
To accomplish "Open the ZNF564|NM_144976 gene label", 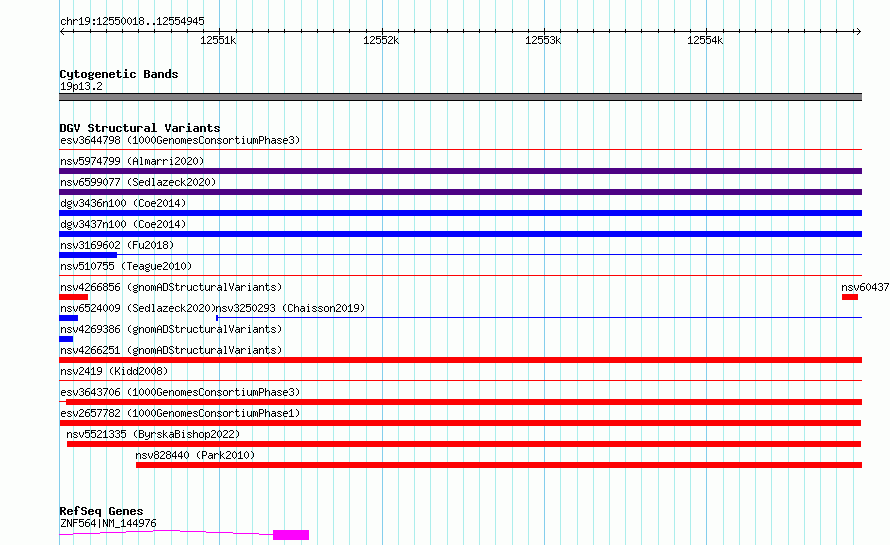I will pos(108,523).
